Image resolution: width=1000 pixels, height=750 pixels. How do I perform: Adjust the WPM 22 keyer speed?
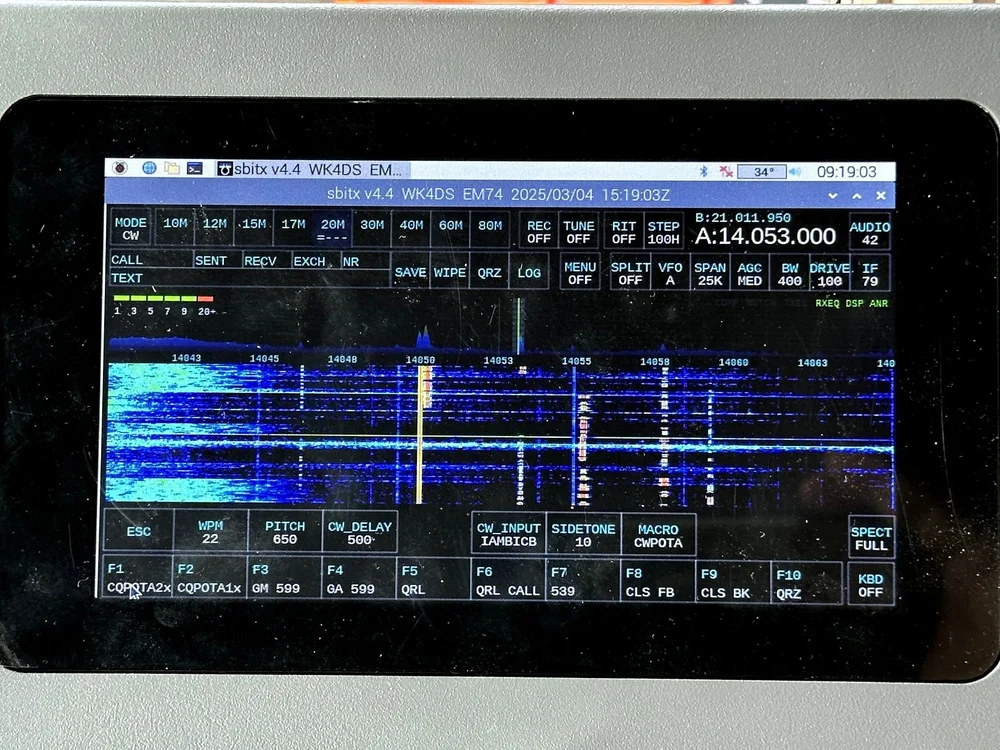pos(210,532)
